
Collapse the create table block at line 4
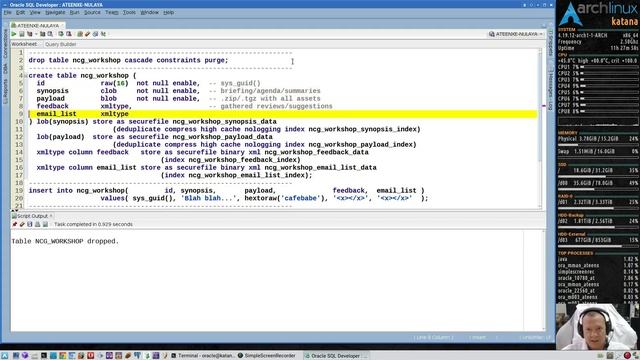coord(26,76)
